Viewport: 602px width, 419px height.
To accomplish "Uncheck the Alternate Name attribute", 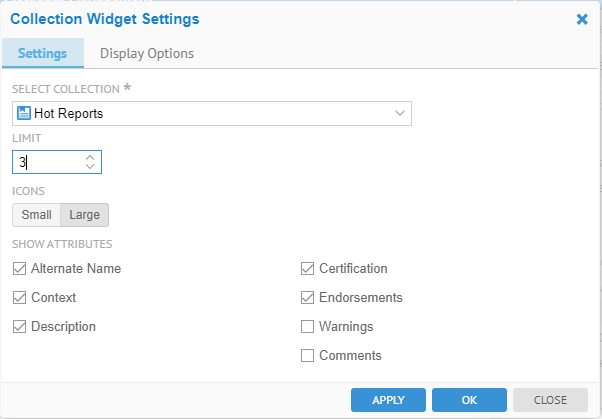I will (x=20, y=268).
